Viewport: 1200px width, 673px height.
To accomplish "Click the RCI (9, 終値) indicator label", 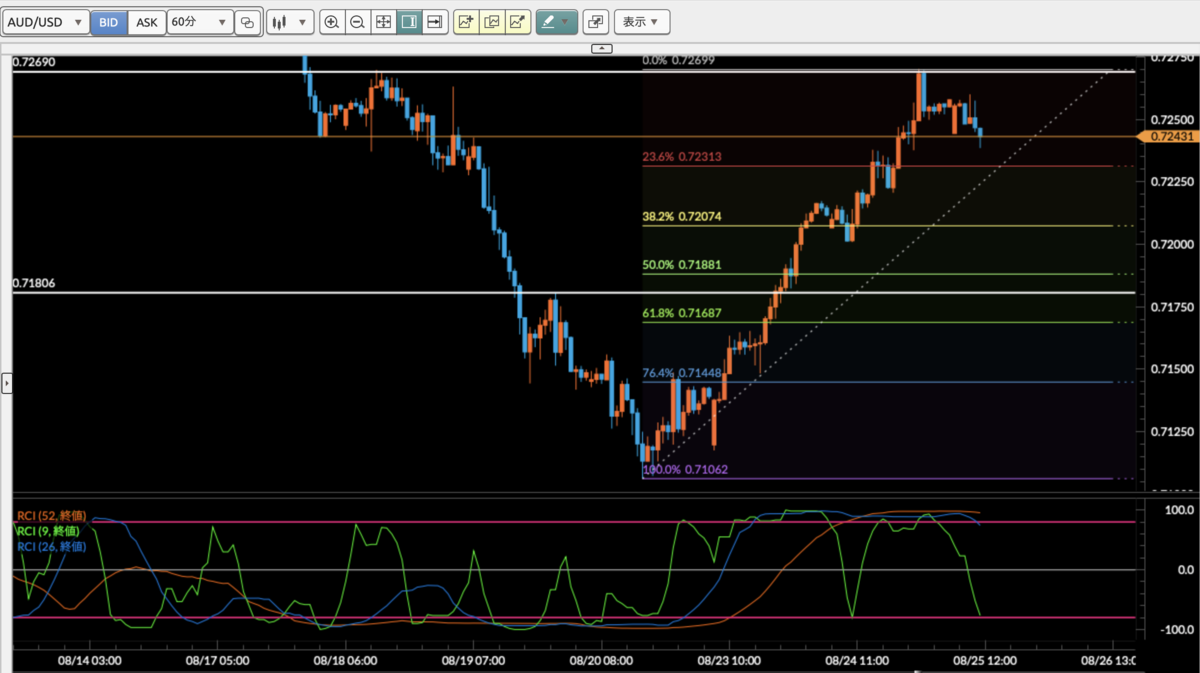I will tap(49, 530).
